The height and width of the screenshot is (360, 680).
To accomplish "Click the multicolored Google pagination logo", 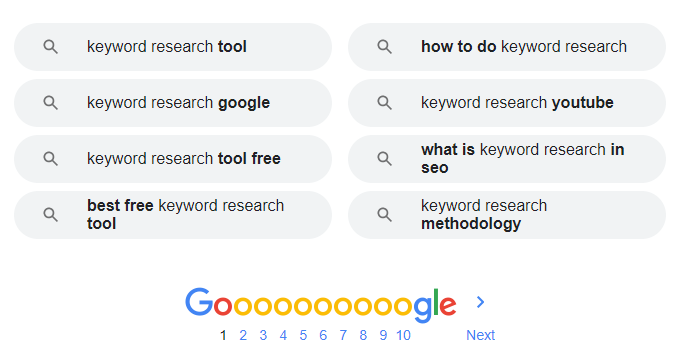I will 320,304.
